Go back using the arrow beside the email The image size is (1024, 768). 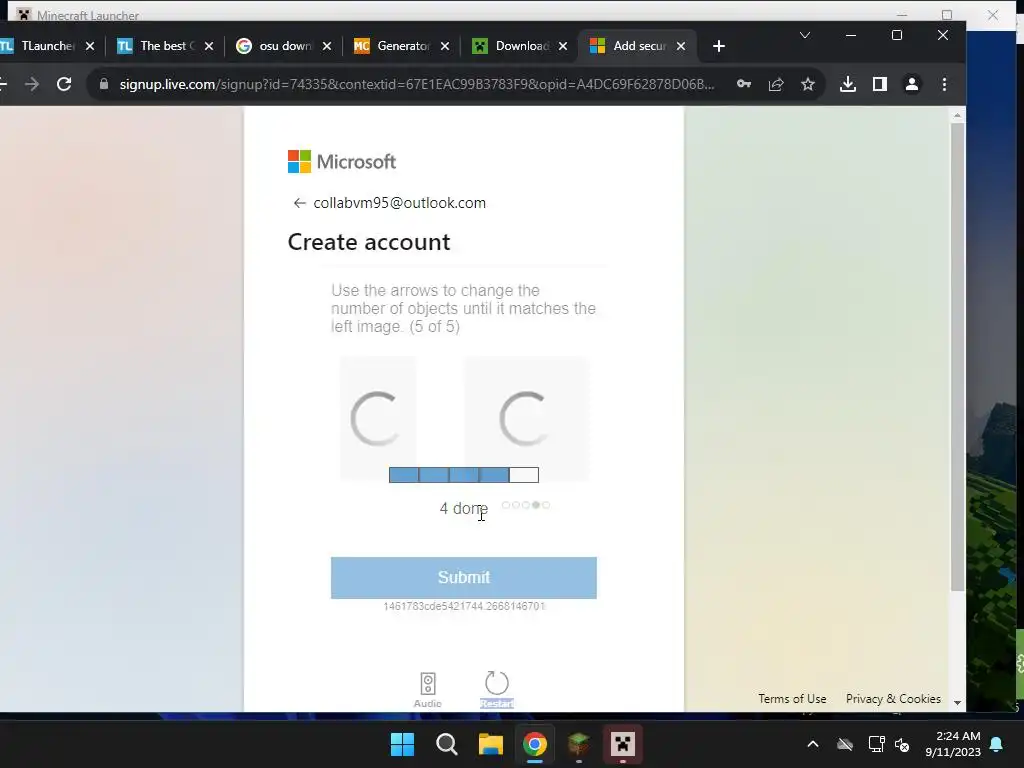299,203
